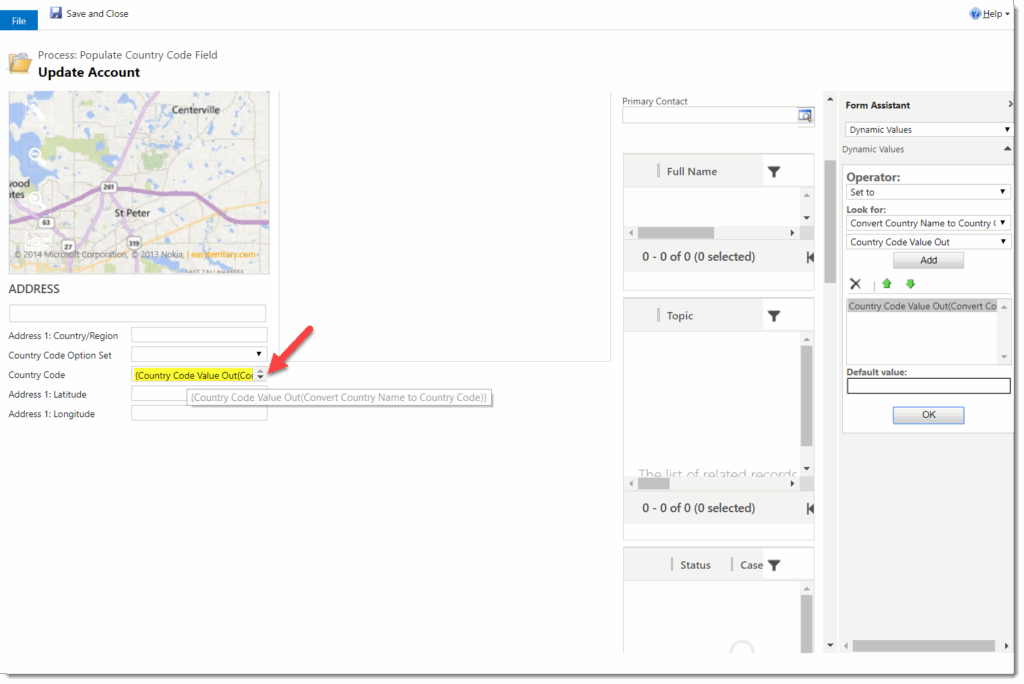Jump to first record in Full Name list
The width and height of the screenshot is (1024, 684).
coord(809,256)
